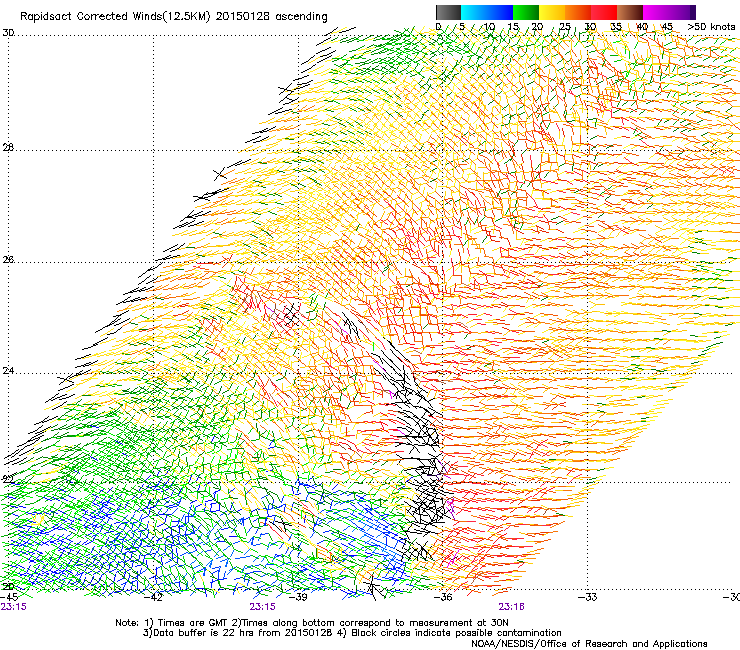The image size is (740, 650).
Task: Click the longitude label '-45'
Action: click(9, 597)
